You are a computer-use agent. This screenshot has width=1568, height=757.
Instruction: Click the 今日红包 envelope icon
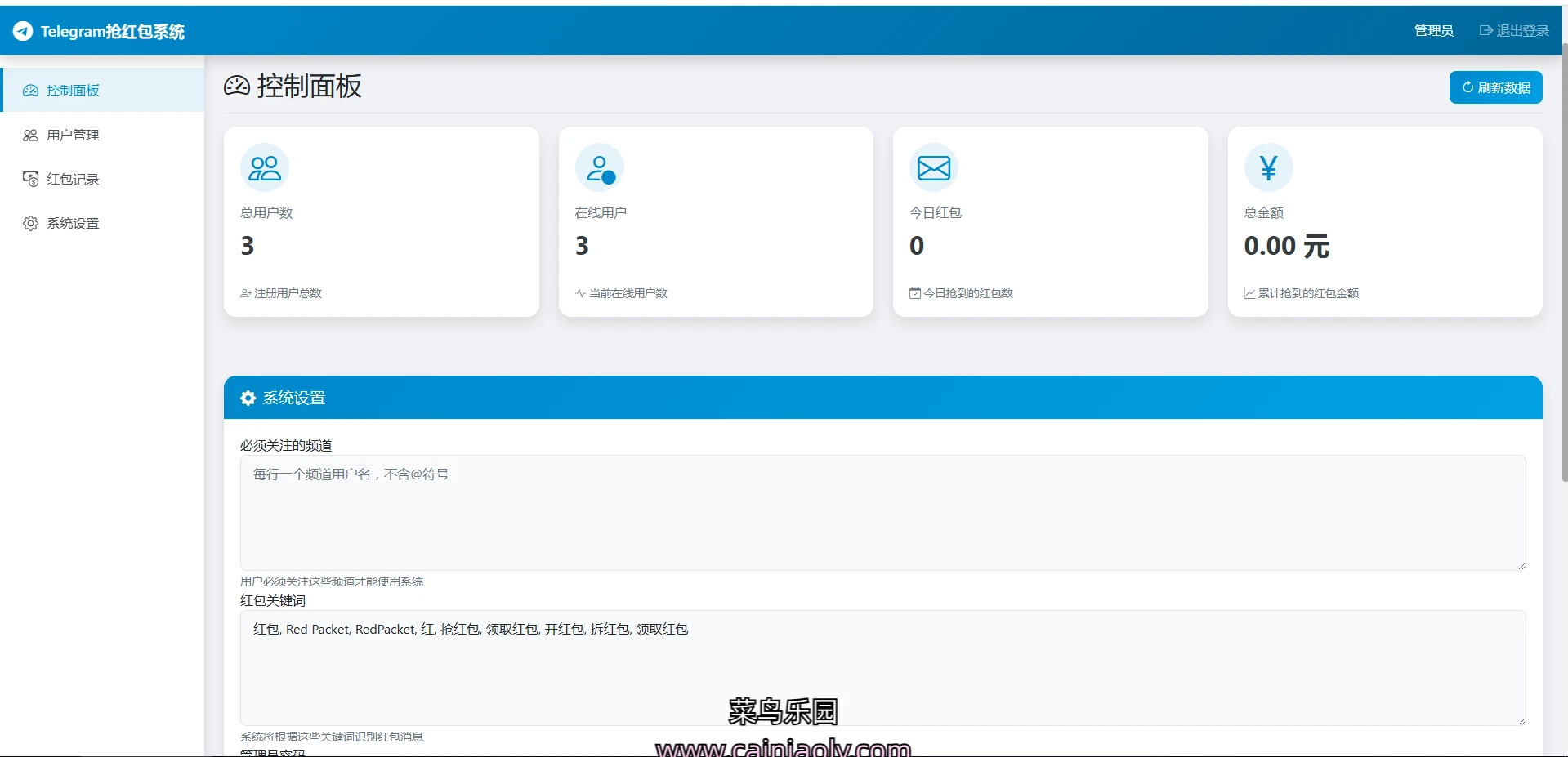click(x=934, y=168)
